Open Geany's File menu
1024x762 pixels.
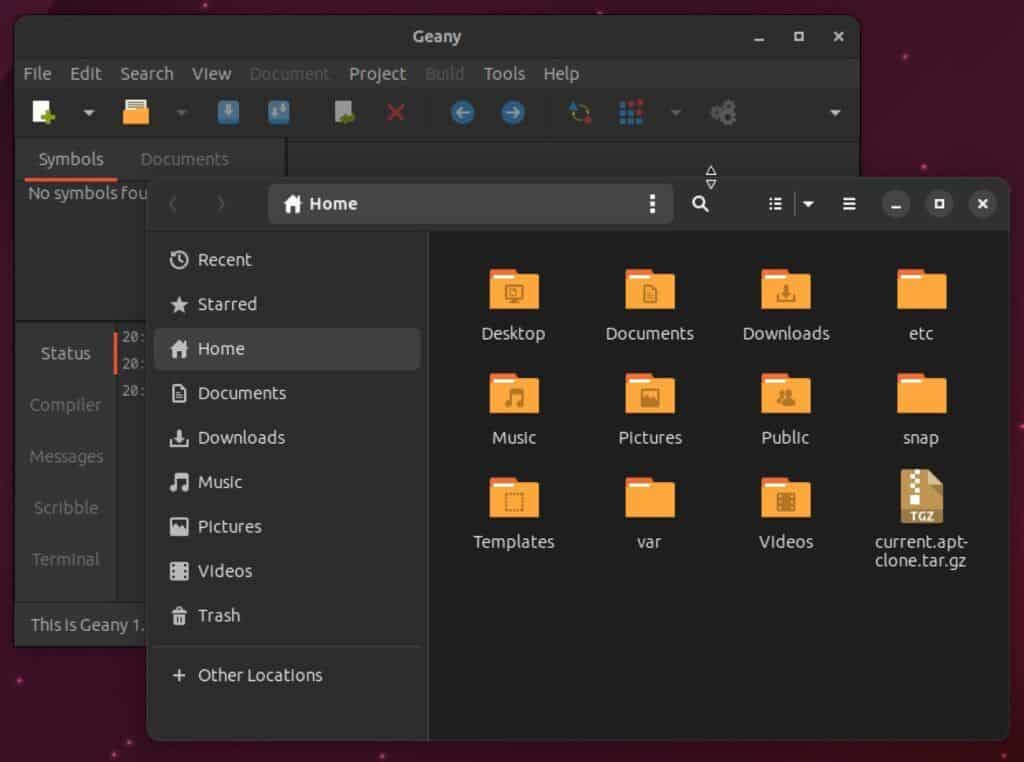click(x=37, y=74)
